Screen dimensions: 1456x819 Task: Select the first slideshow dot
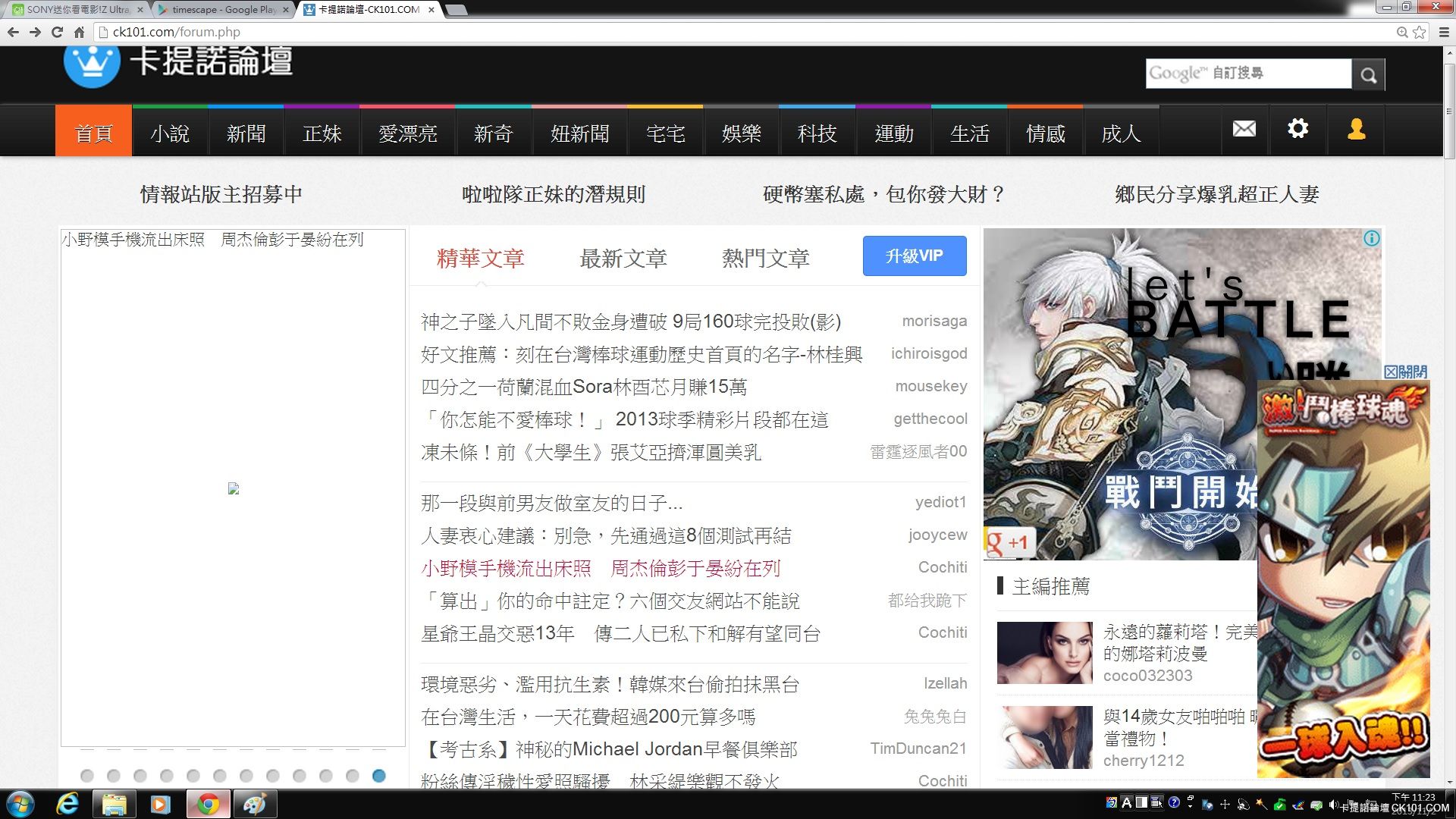click(x=86, y=776)
